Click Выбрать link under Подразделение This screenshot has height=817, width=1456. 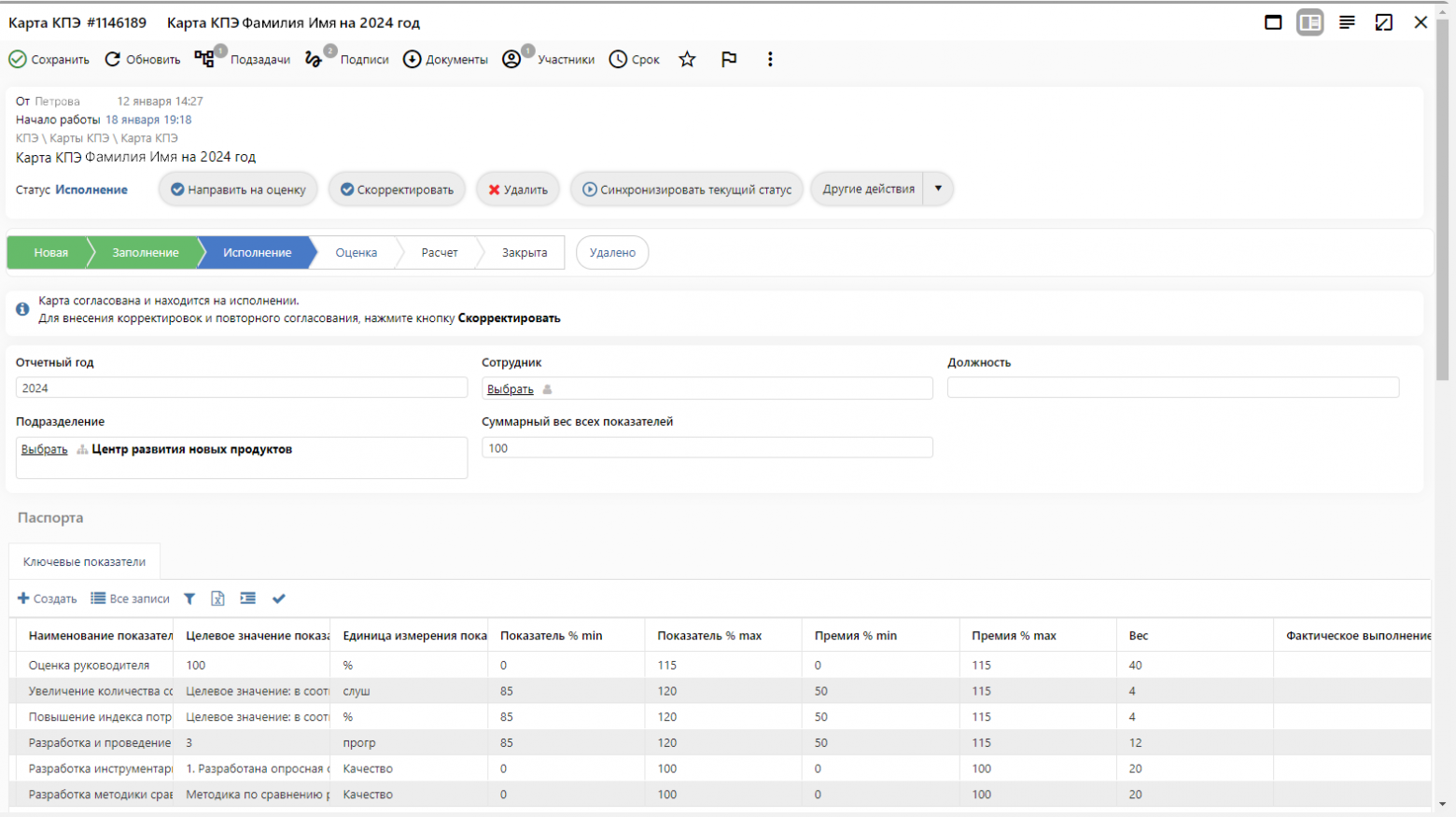point(45,449)
